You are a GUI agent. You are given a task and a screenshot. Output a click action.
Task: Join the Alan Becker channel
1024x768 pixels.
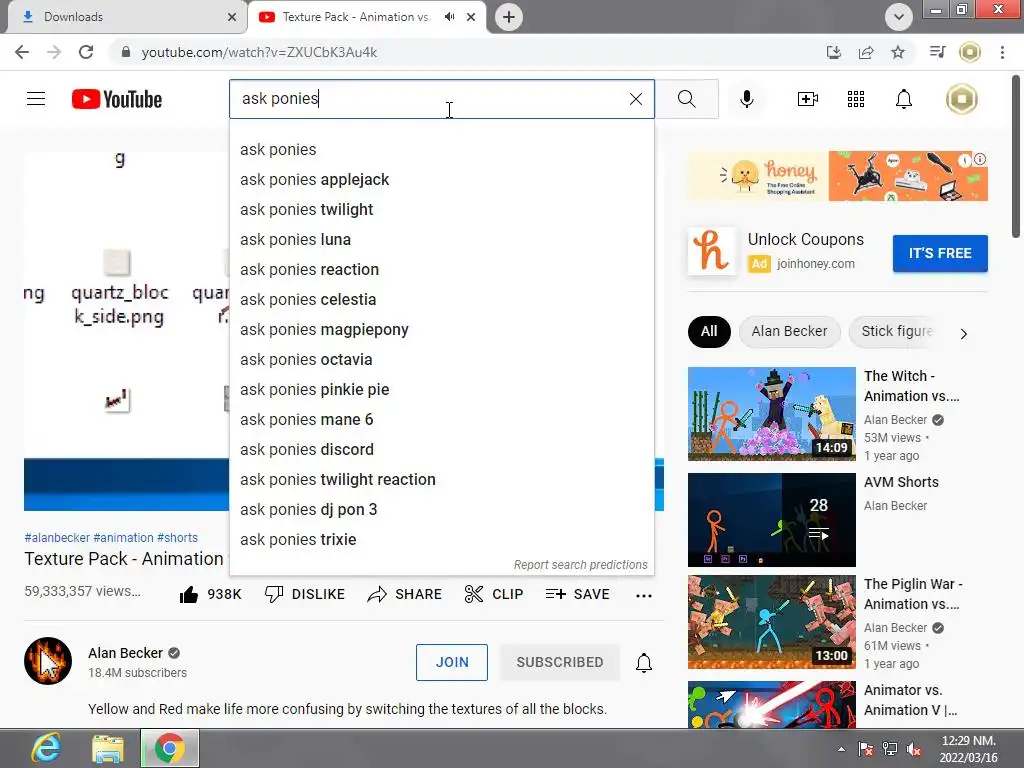click(x=452, y=662)
